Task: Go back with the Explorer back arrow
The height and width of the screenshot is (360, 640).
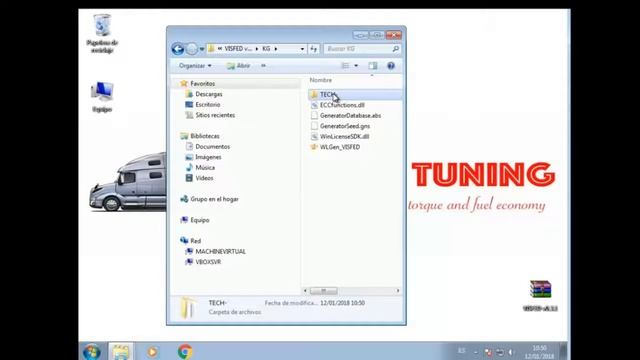Action: click(x=178, y=49)
